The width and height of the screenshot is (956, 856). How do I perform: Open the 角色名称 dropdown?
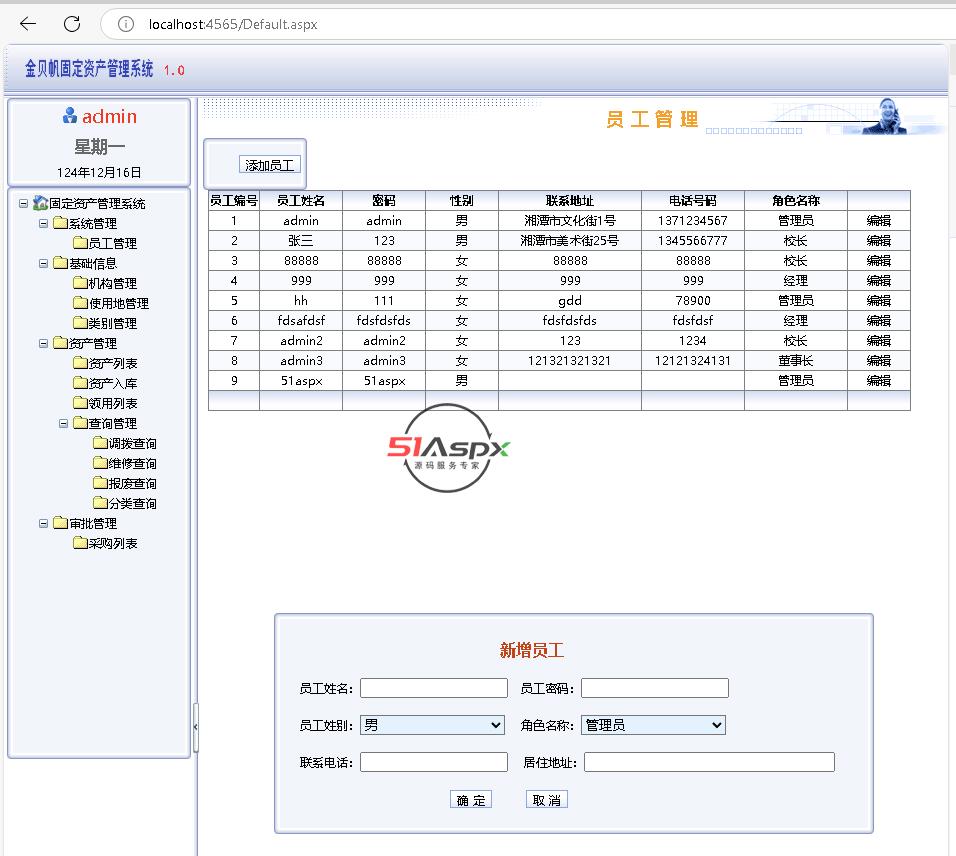(x=653, y=725)
